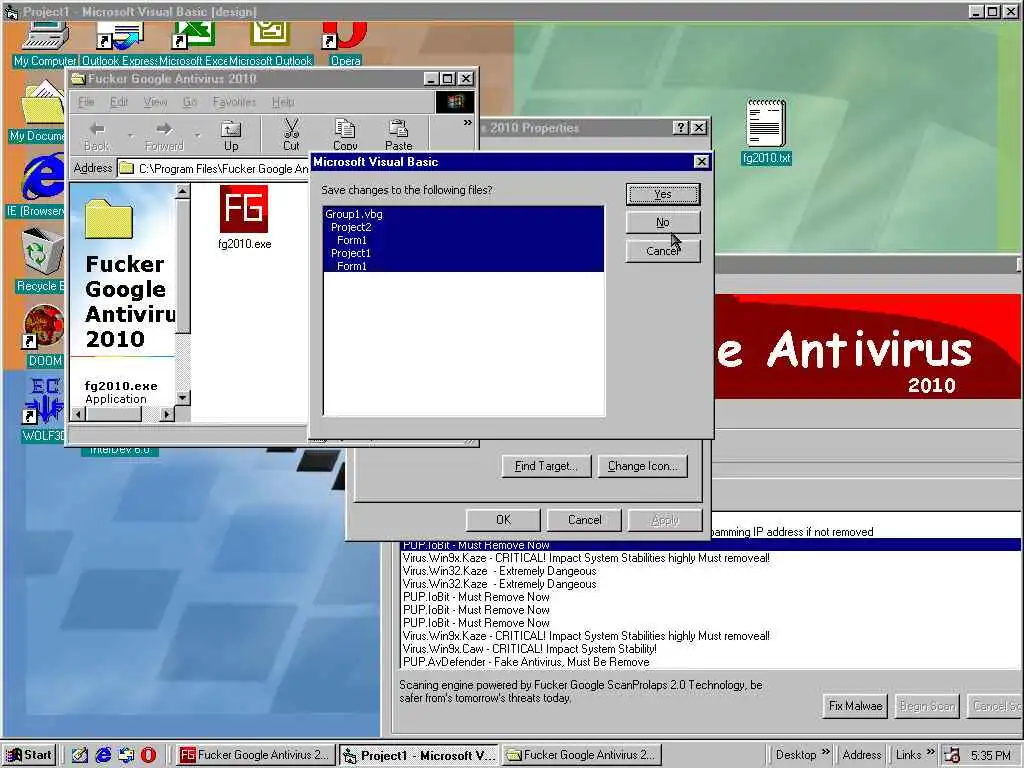Click Change Icon button in Properties
Image resolution: width=1024 pixels, height=768 pixels.
(643, 466)
